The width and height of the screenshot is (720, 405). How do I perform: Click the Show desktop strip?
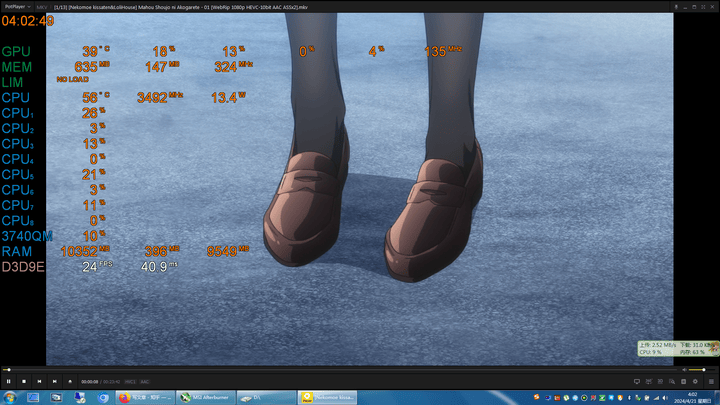(717, 398)
